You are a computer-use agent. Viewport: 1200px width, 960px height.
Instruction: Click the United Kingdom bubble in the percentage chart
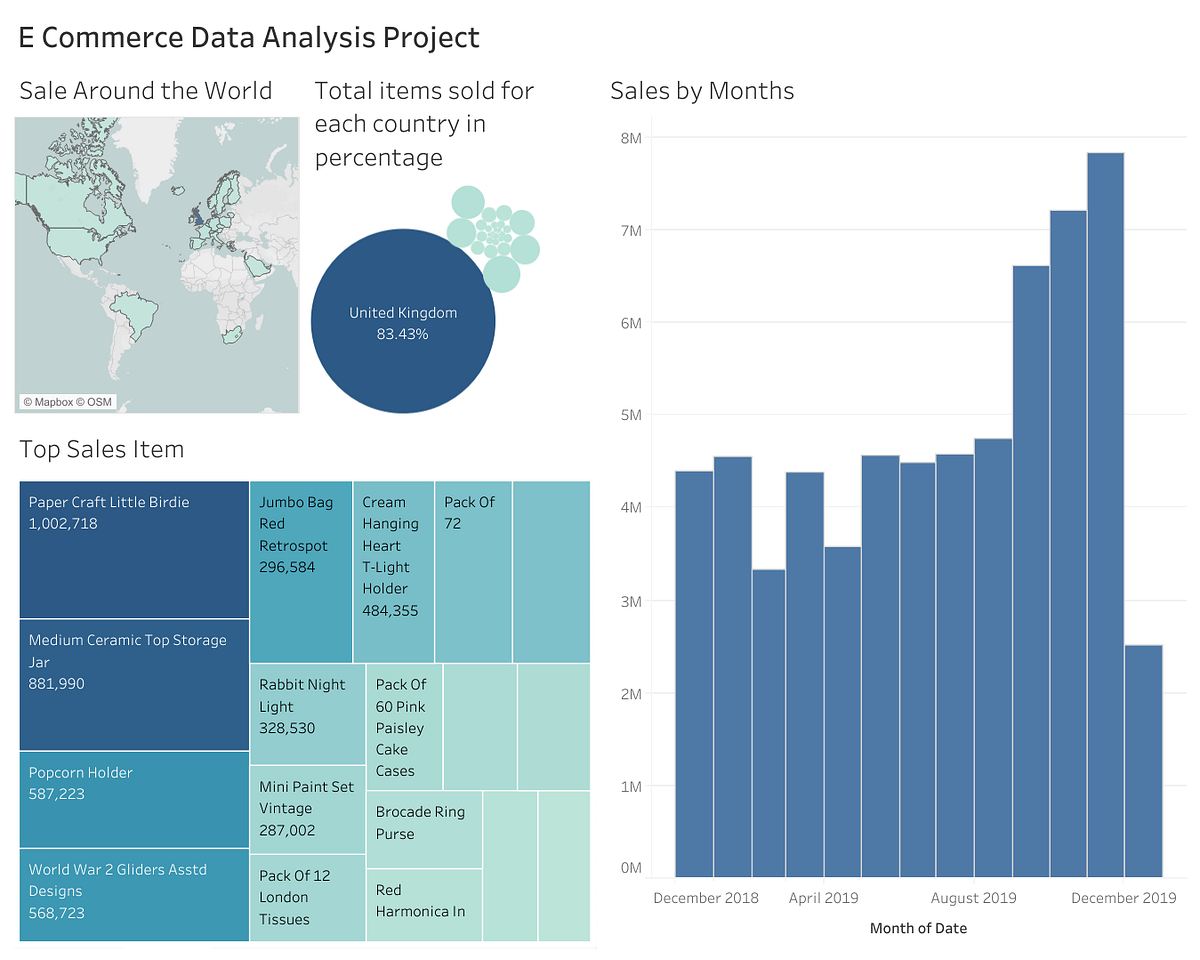[403, 320]
